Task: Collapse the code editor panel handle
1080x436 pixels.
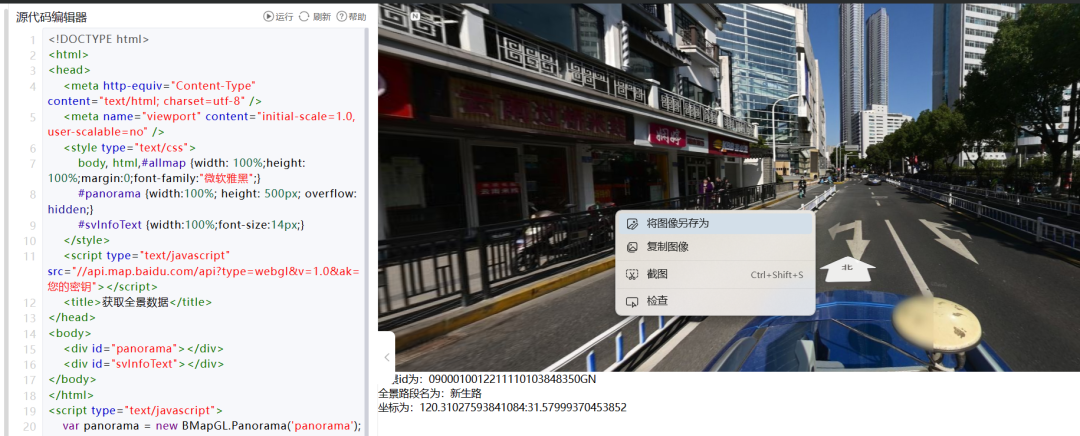Action: (386, 357)
